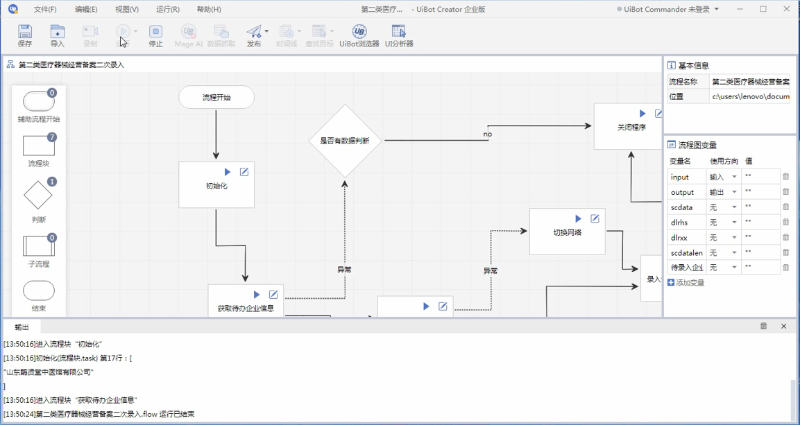800x425 pixels.
Task: Run the 关闭程序 block with play icon
Action: click(x=643, y=113)
